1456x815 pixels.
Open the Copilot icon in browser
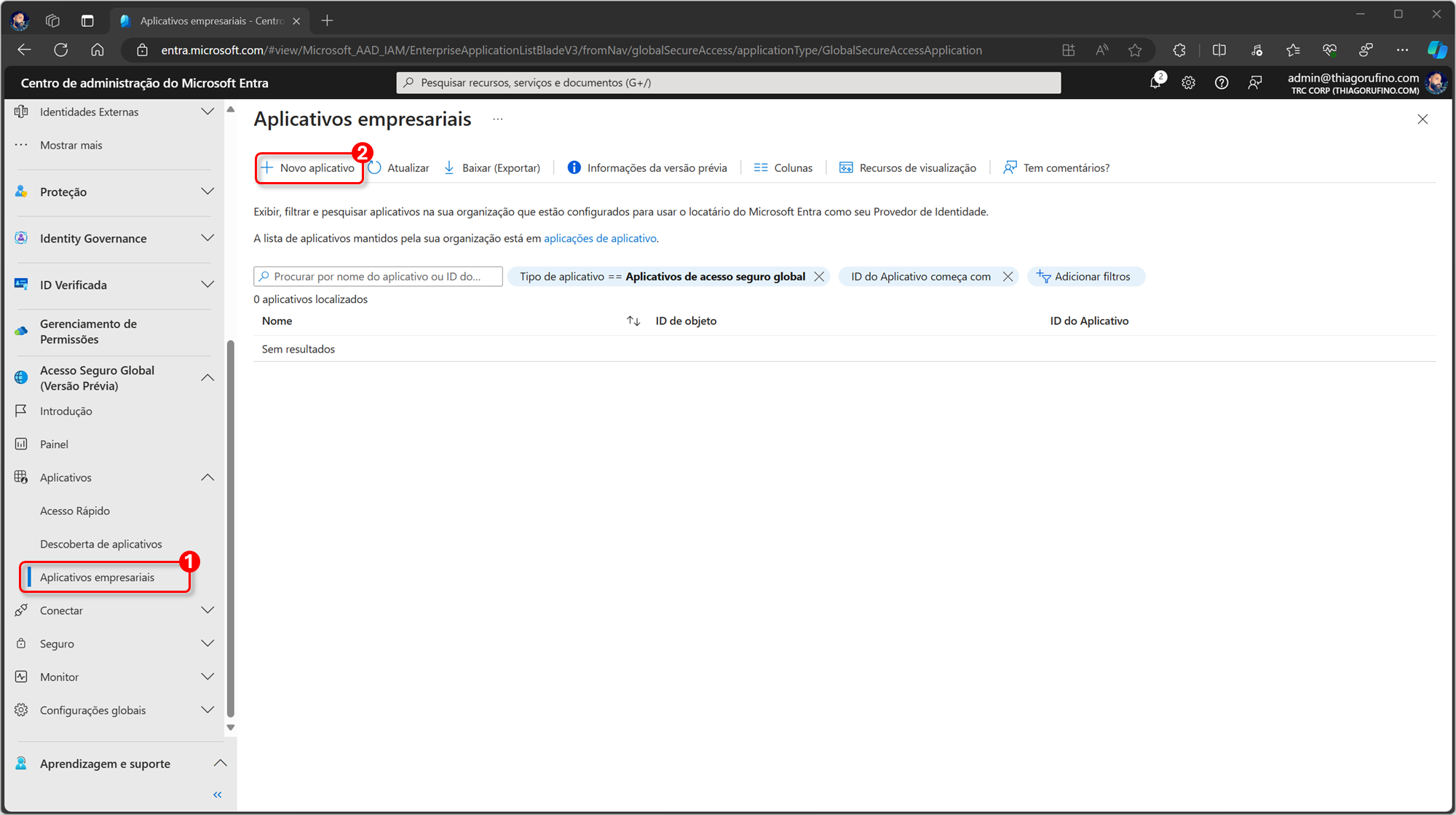(1437, 50)
